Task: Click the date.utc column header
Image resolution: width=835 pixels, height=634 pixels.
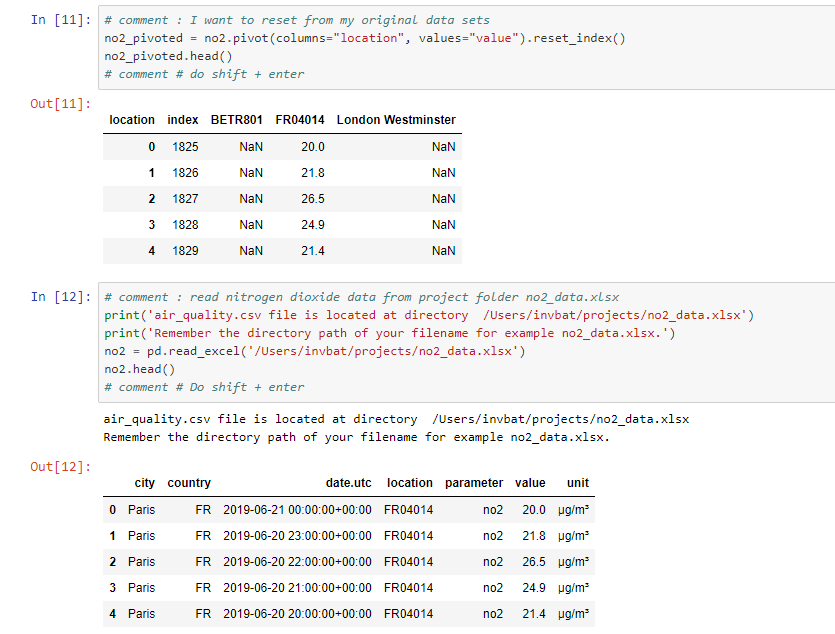Action: click(x=348, y=483)
